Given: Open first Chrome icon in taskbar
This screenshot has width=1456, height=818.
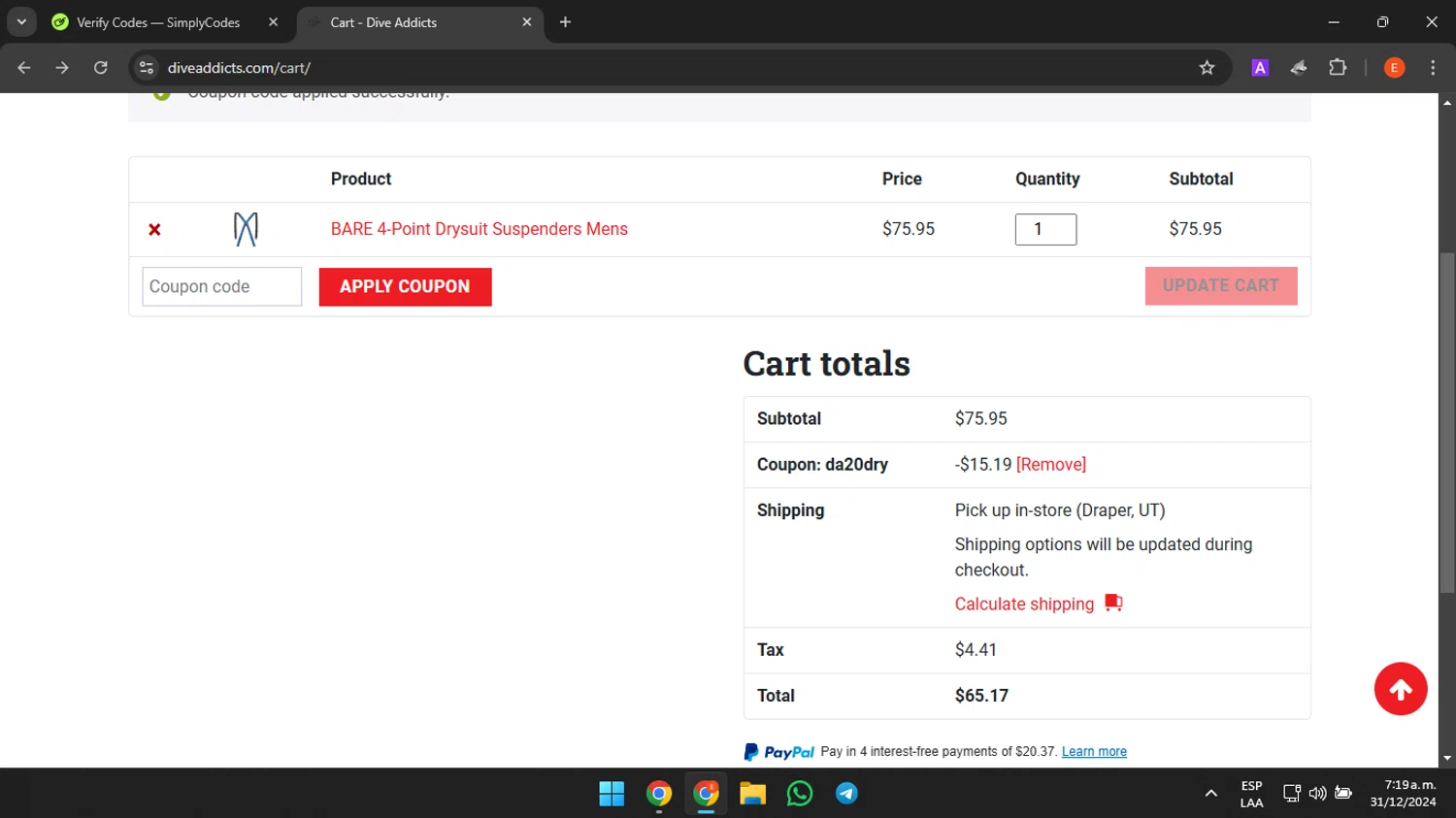Looking at the screenshot, I should coord(659,794).
